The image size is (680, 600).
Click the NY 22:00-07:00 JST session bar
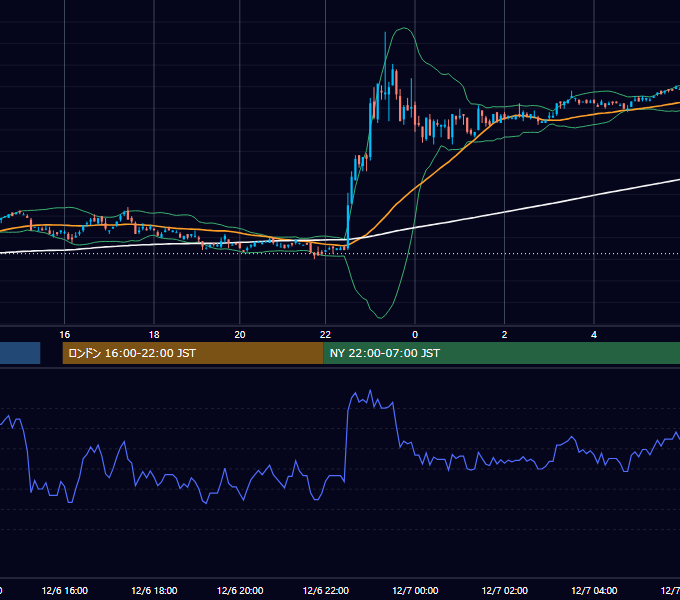502,353
